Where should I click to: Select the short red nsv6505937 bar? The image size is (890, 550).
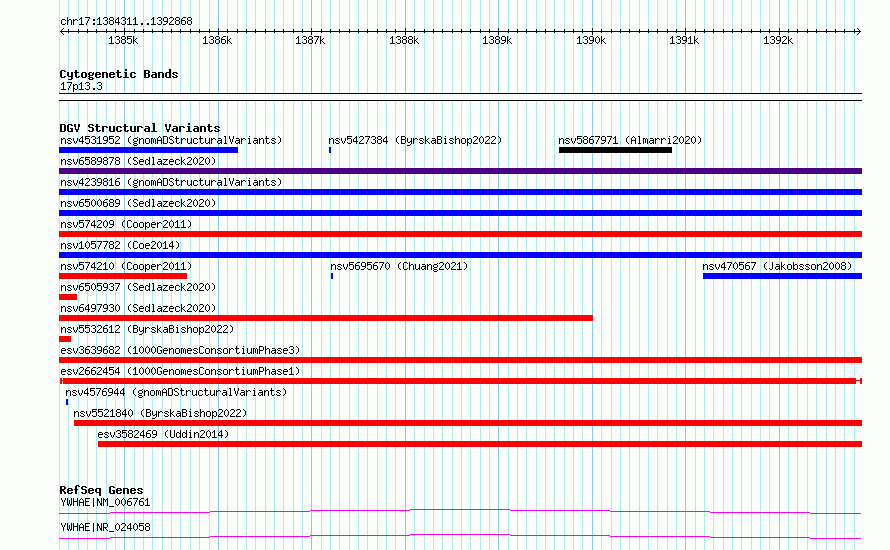pyautogui.click(x=68, y=297)
